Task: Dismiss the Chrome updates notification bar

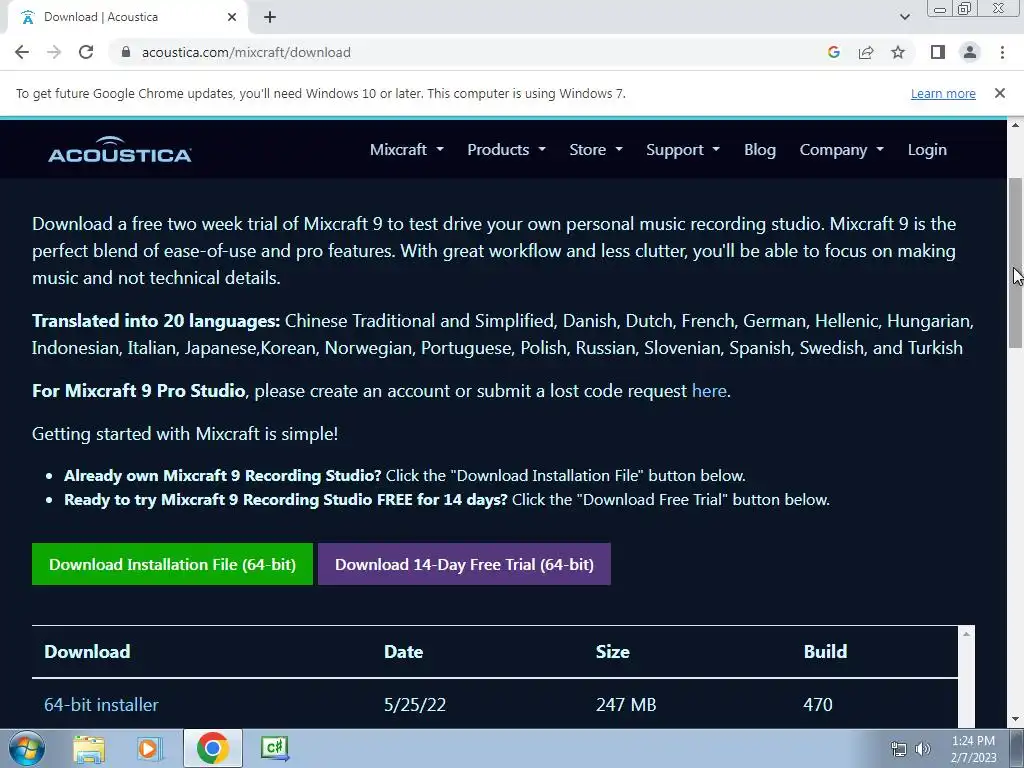Action: coord(1000,93)
